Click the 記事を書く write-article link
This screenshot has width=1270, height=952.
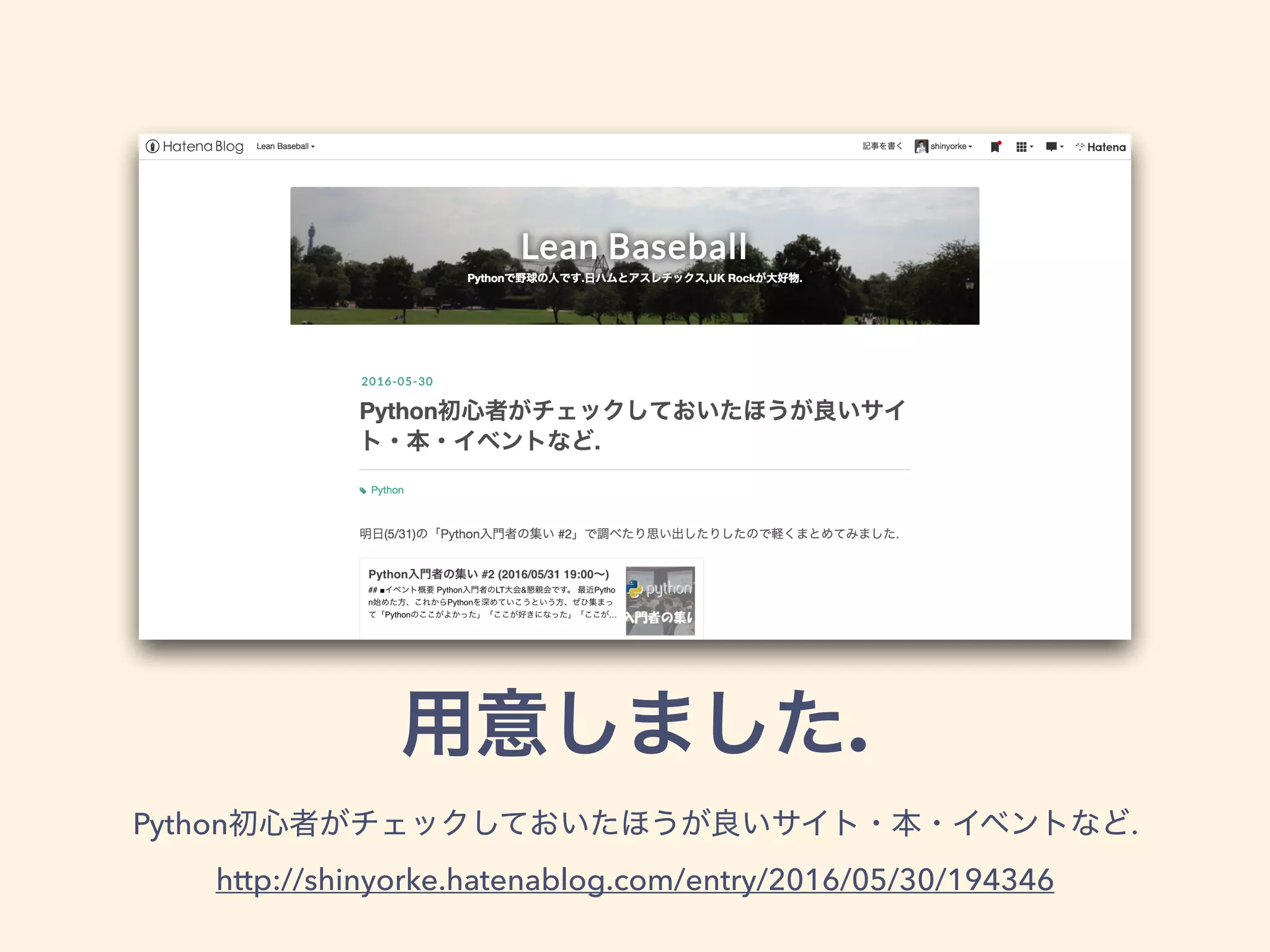[882, 146]
